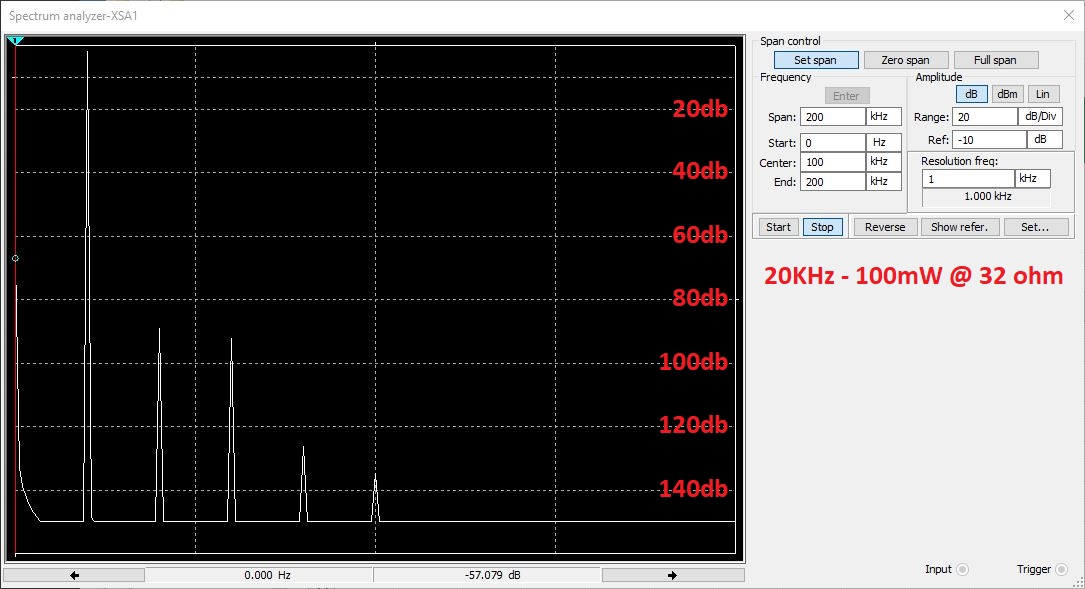Click the Reverse display button
The image size is (1085, 589).
pos(885,227)
